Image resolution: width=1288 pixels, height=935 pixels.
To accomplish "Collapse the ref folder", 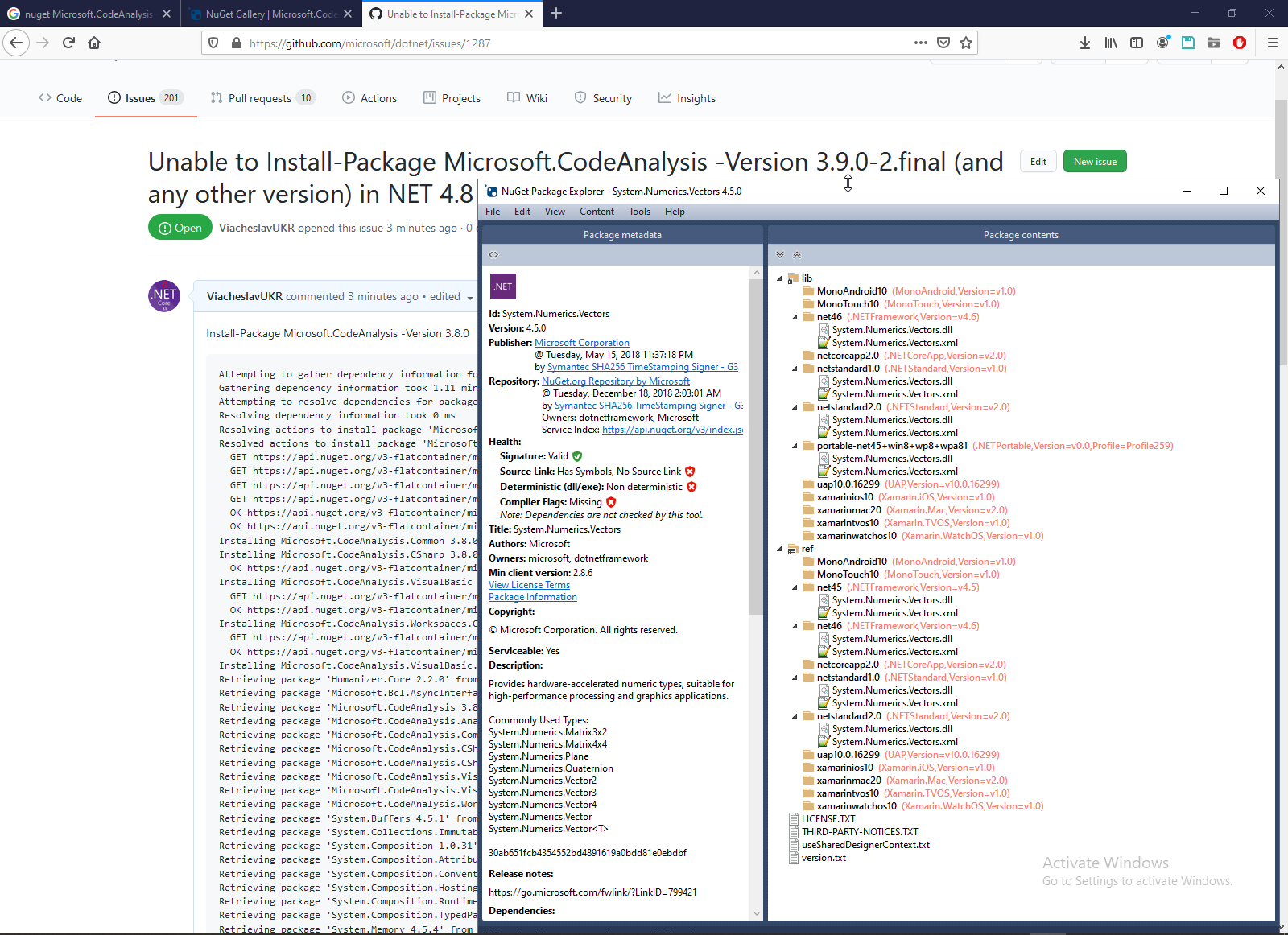I will tap(779, 550).
